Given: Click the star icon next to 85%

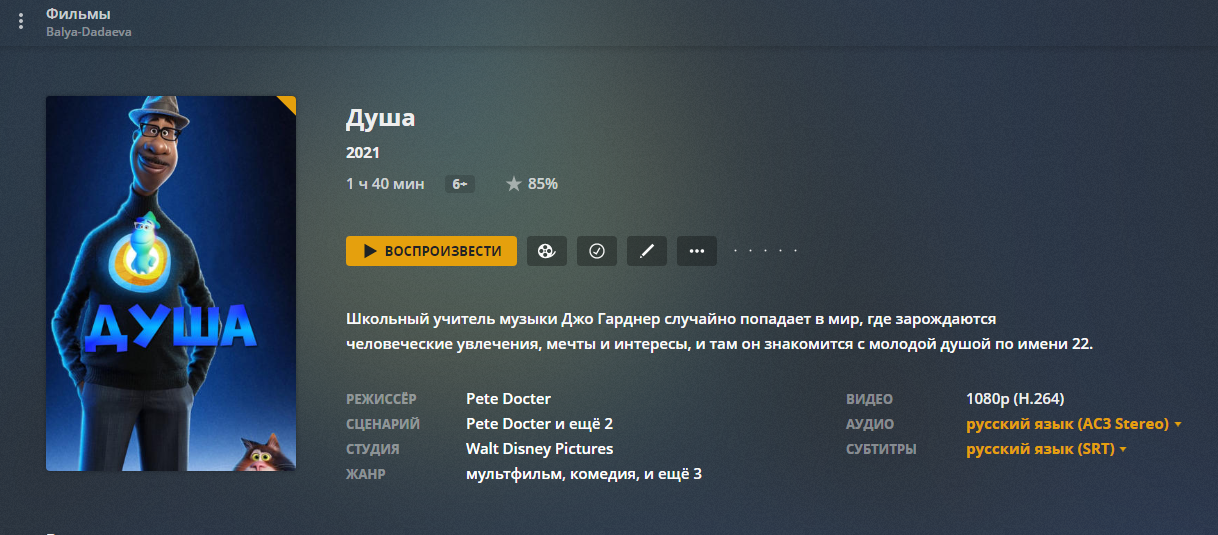Looking at the screenshot, I should coord(514,184).
